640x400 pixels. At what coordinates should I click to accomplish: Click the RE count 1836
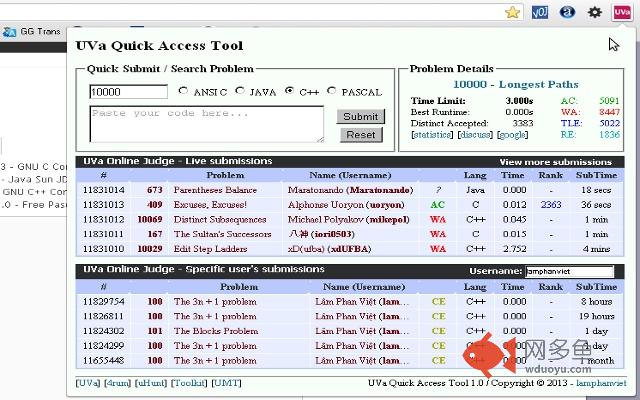point(610,135)
